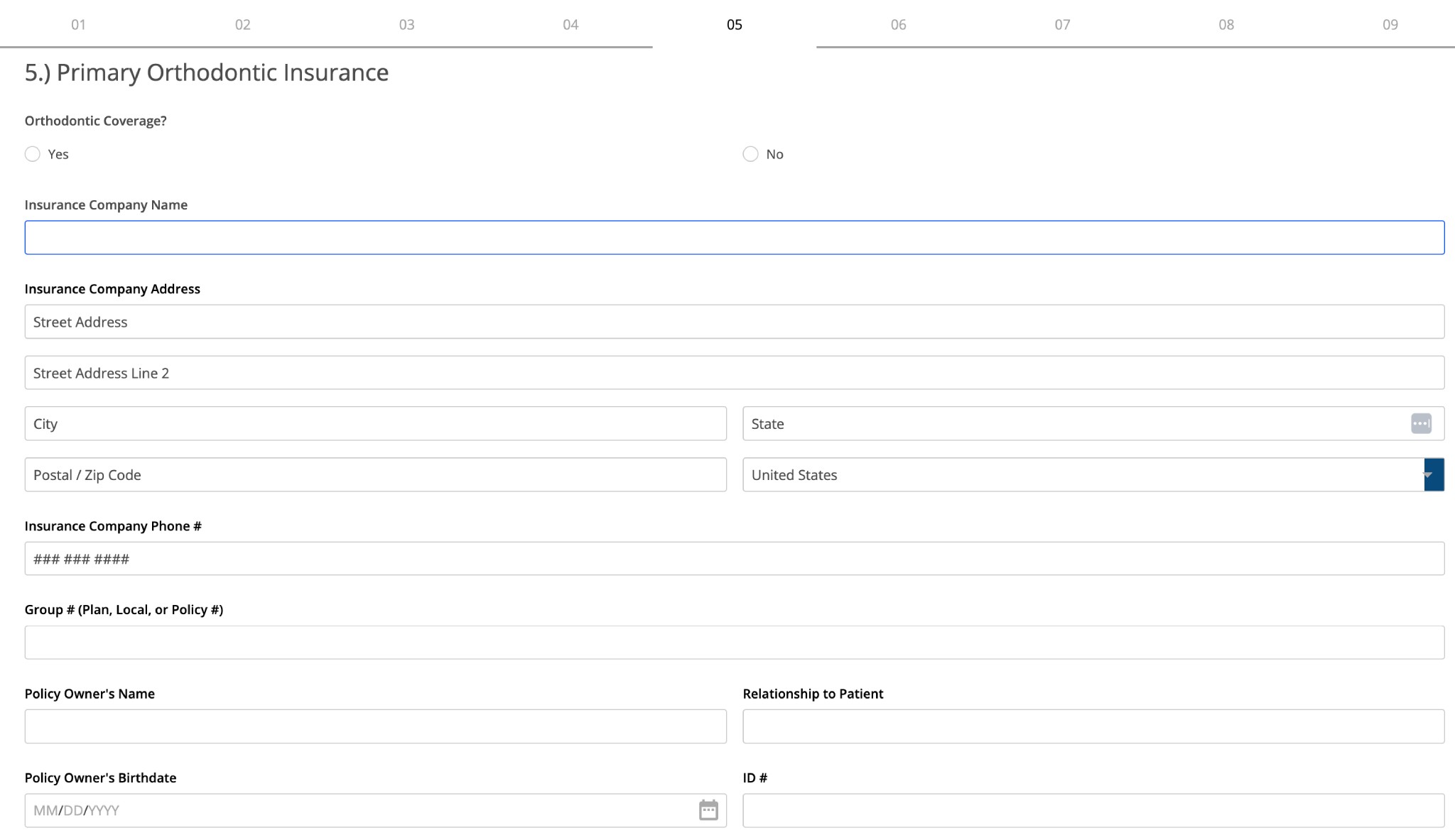Go to step 02 tab
1455x840 pixels.
[x=243, y=25]
